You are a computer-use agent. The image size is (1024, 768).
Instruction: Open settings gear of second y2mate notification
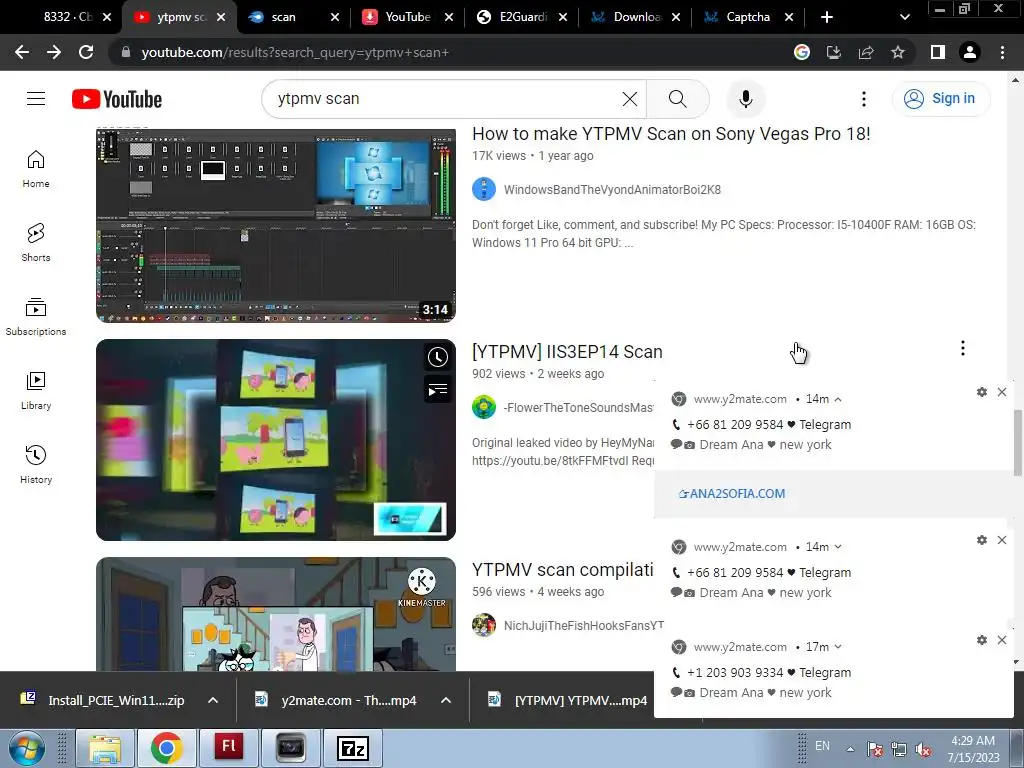[982, 540]
